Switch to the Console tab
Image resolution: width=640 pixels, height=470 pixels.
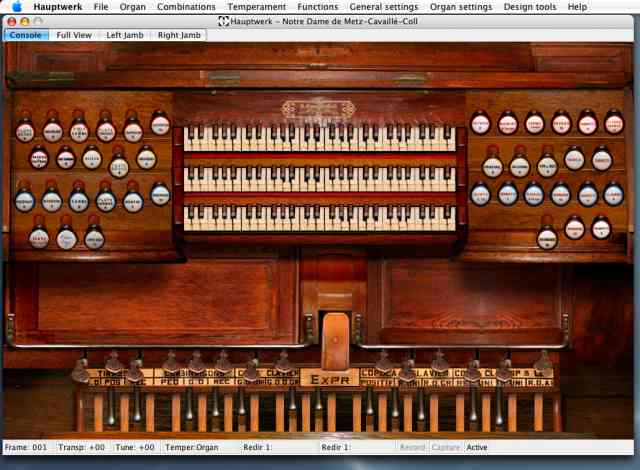point(25,35)
